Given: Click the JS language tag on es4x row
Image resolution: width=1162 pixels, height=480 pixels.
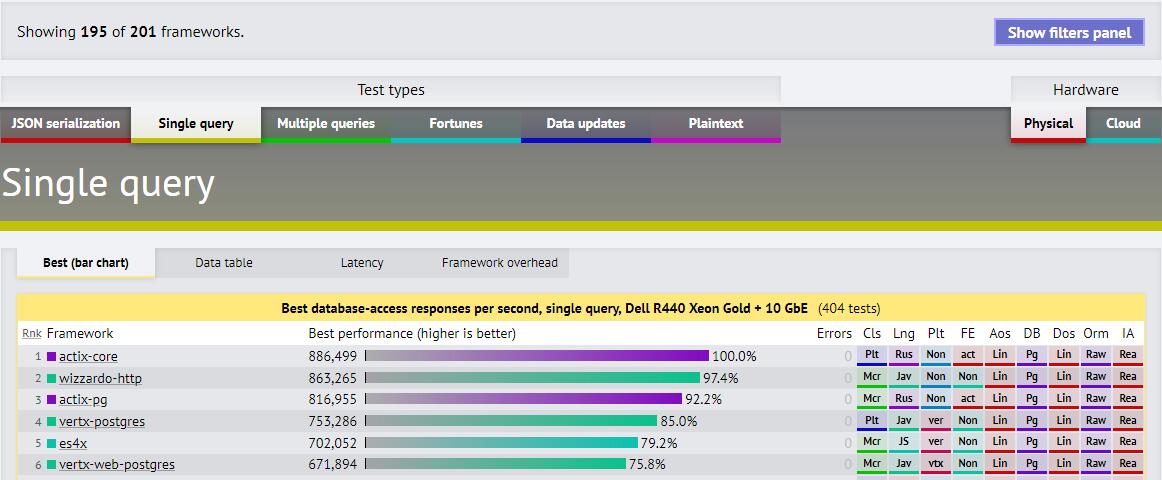Looking at the screenshot, I should pyautogui.click(x=904, y=442).
